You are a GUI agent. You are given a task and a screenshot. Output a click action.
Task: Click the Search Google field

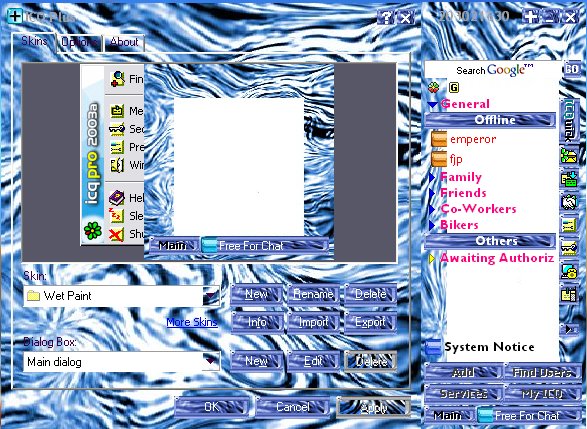click(x=493, y=70)
